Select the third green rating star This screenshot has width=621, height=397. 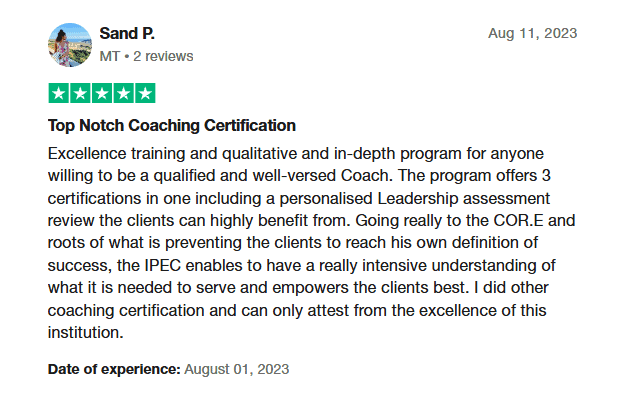point(102,93)
